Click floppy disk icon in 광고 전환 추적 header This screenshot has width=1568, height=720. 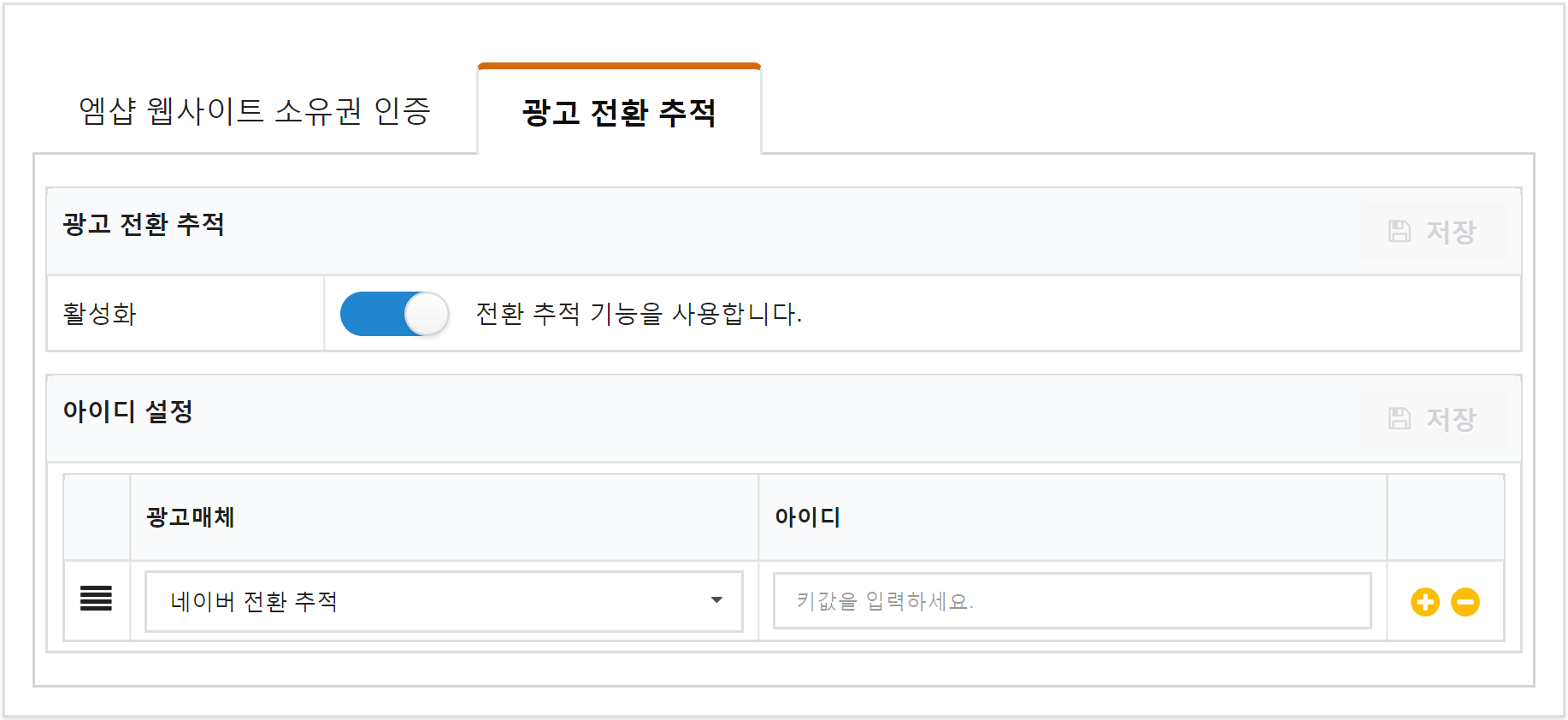(x=1400, y=231)
